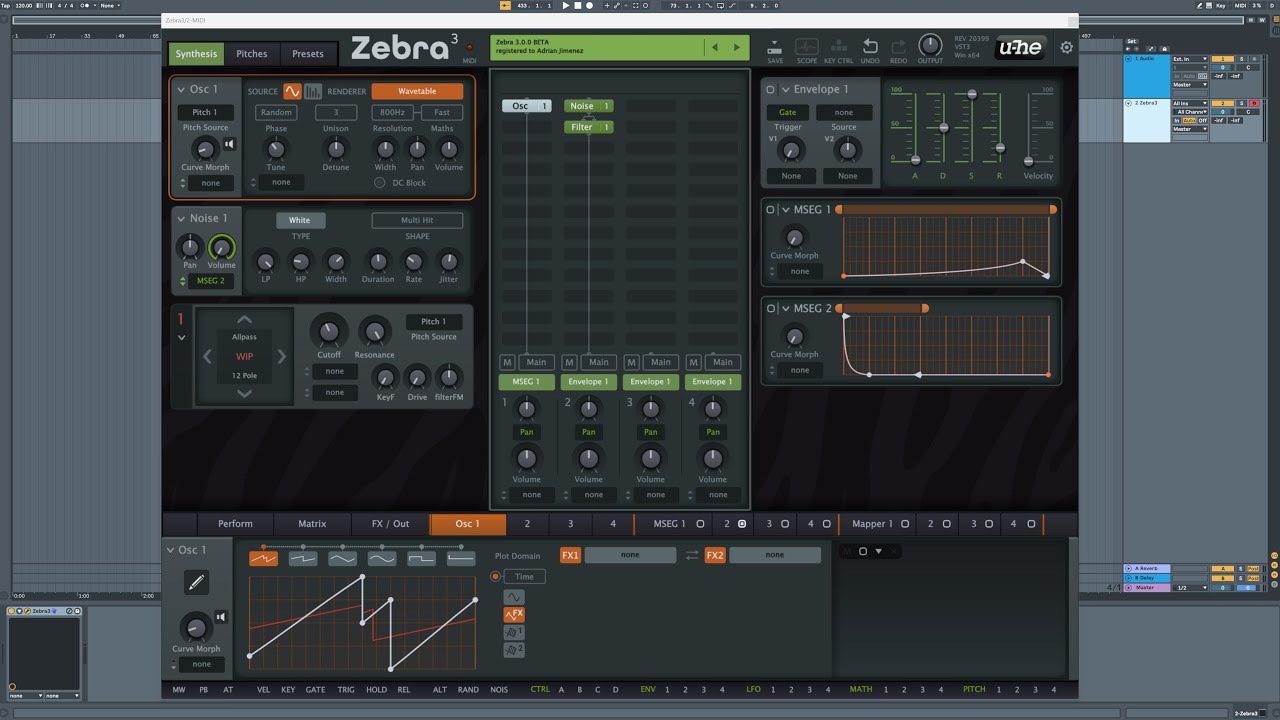1280x720 pixels.
Task: Click the filter type up arrow above Allpass
Action: [x=244, y=321]
